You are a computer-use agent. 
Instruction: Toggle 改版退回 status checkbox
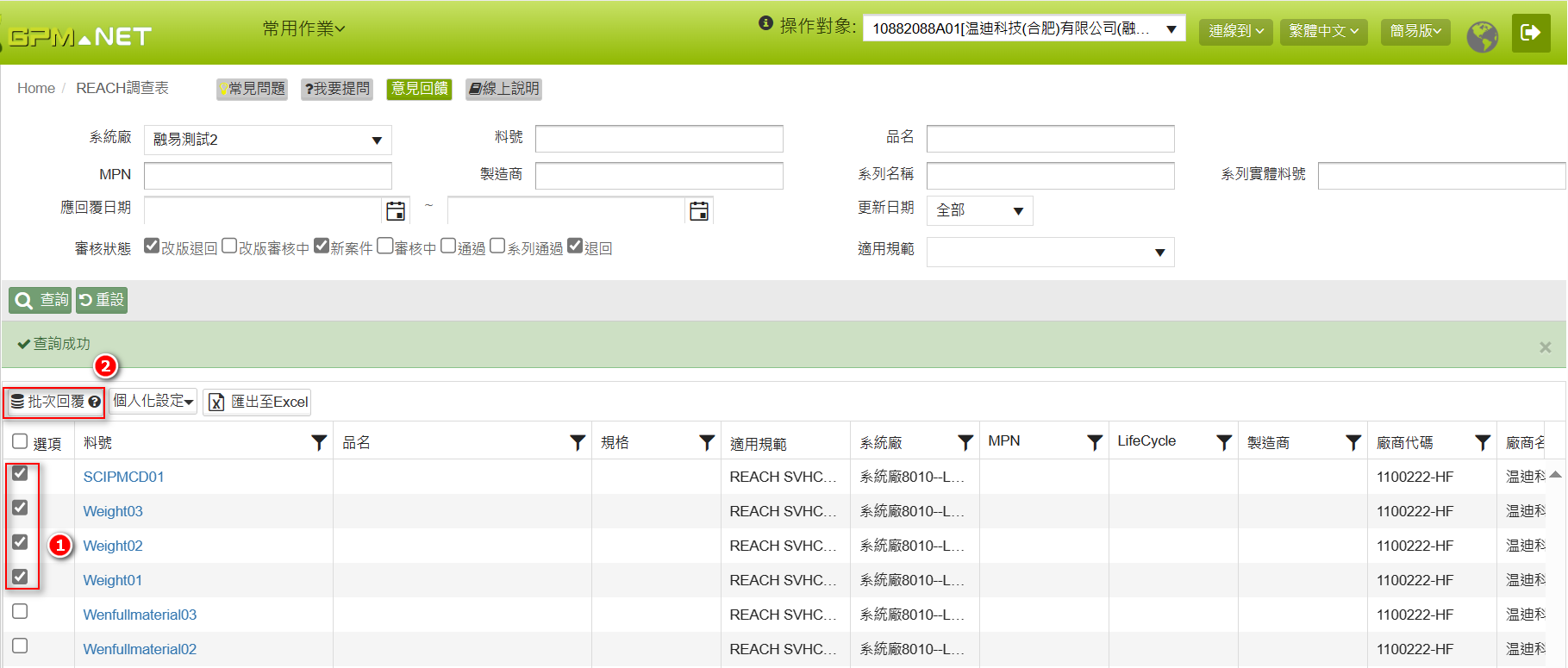pos(152,246)
